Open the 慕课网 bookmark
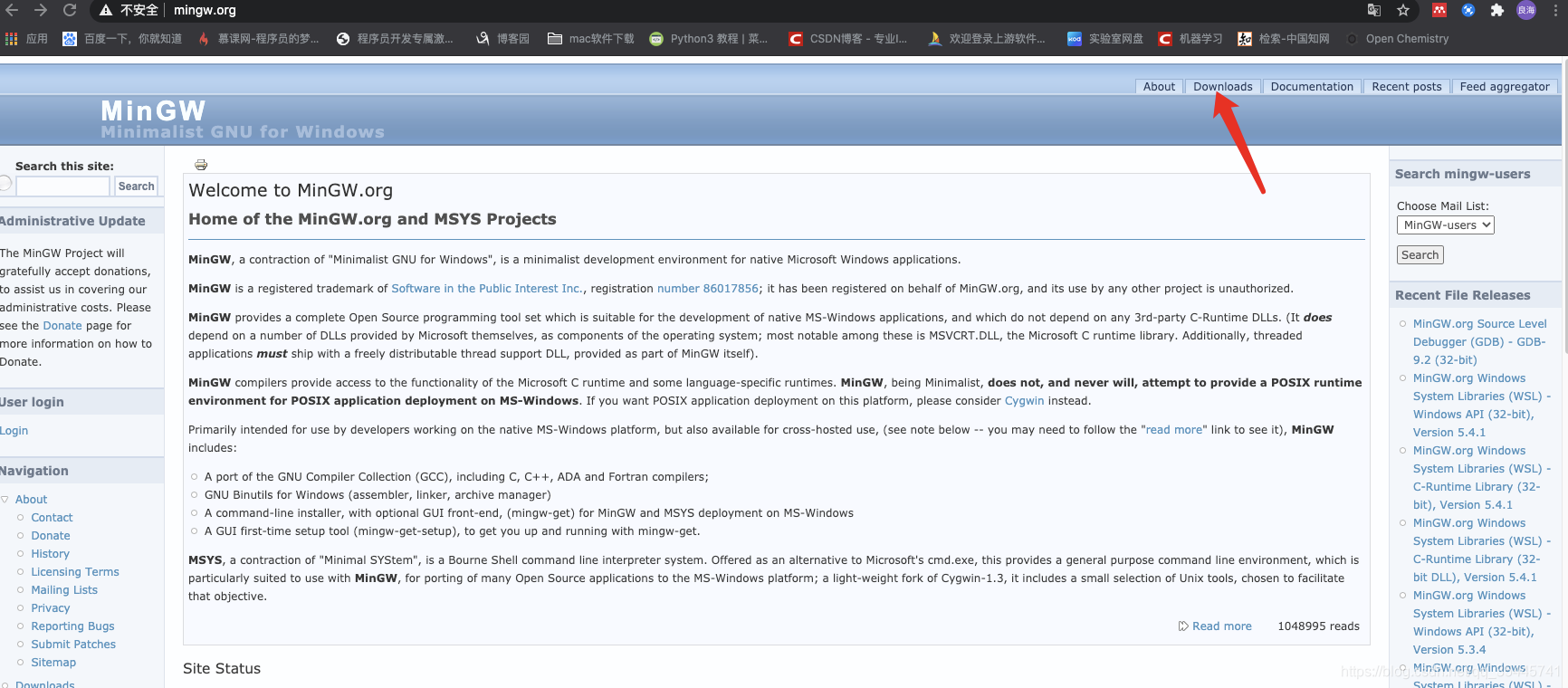 (259, 39)
